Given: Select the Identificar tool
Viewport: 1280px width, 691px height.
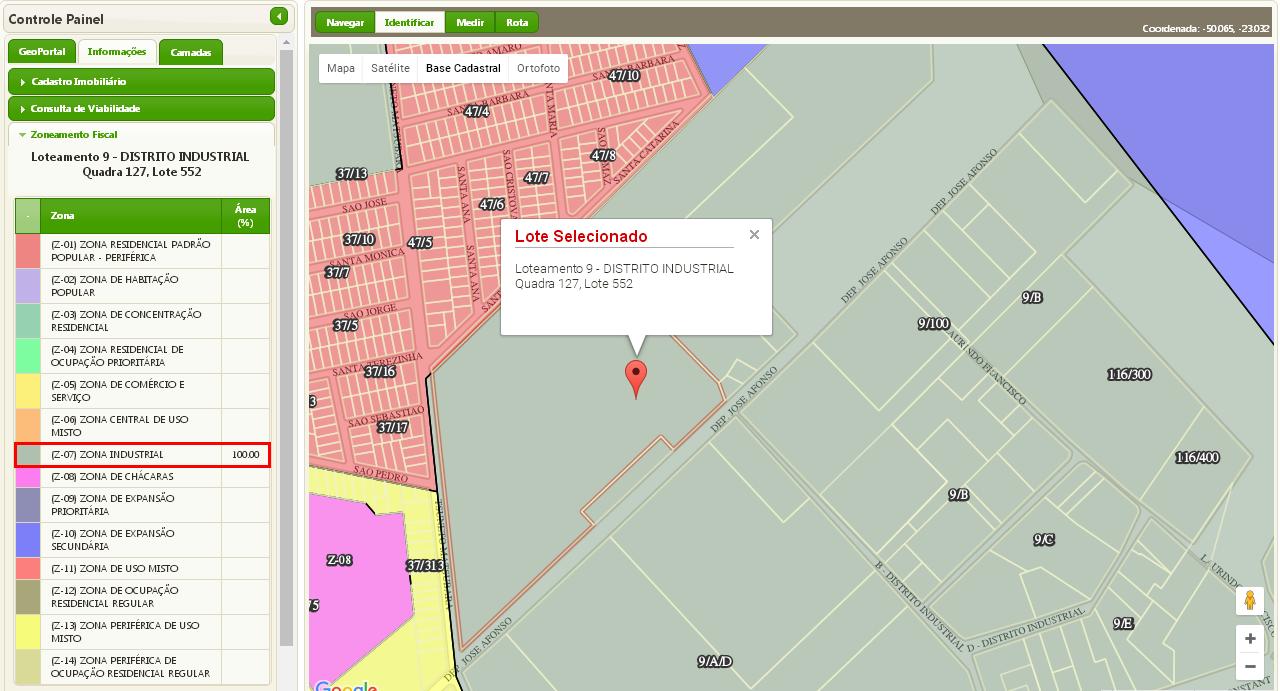Looking at the screenshot, I should coord(410,22).
